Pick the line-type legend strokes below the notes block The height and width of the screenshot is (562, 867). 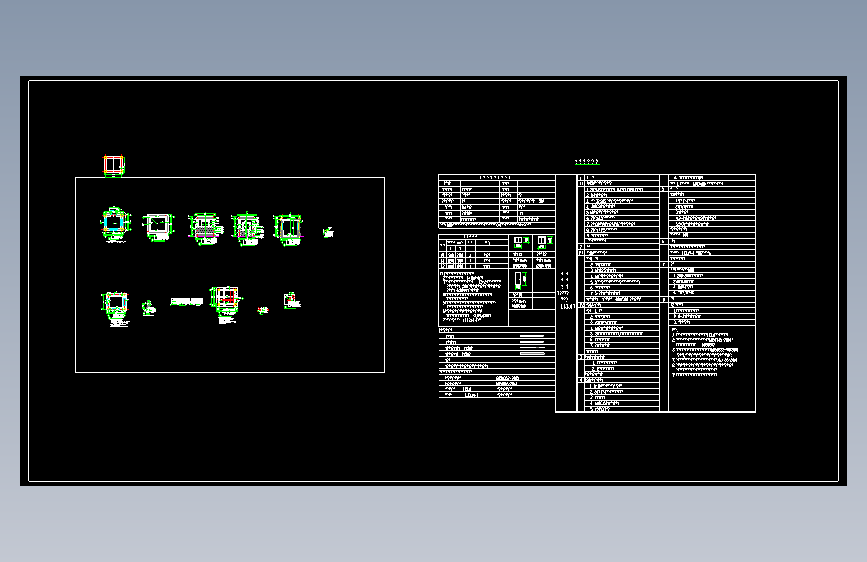(532, 344)
